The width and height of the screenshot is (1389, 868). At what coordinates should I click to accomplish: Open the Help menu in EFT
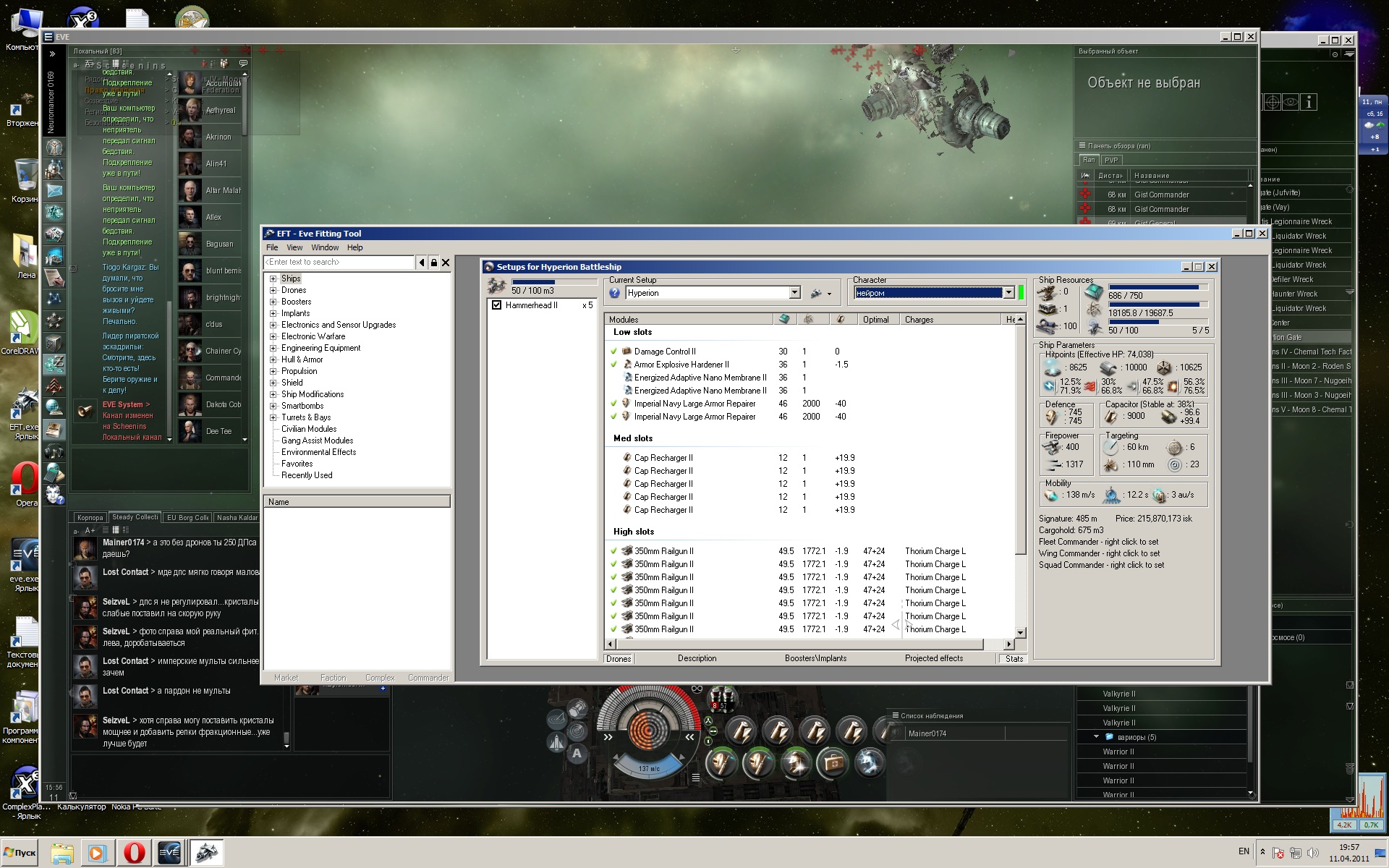point(354,247)
